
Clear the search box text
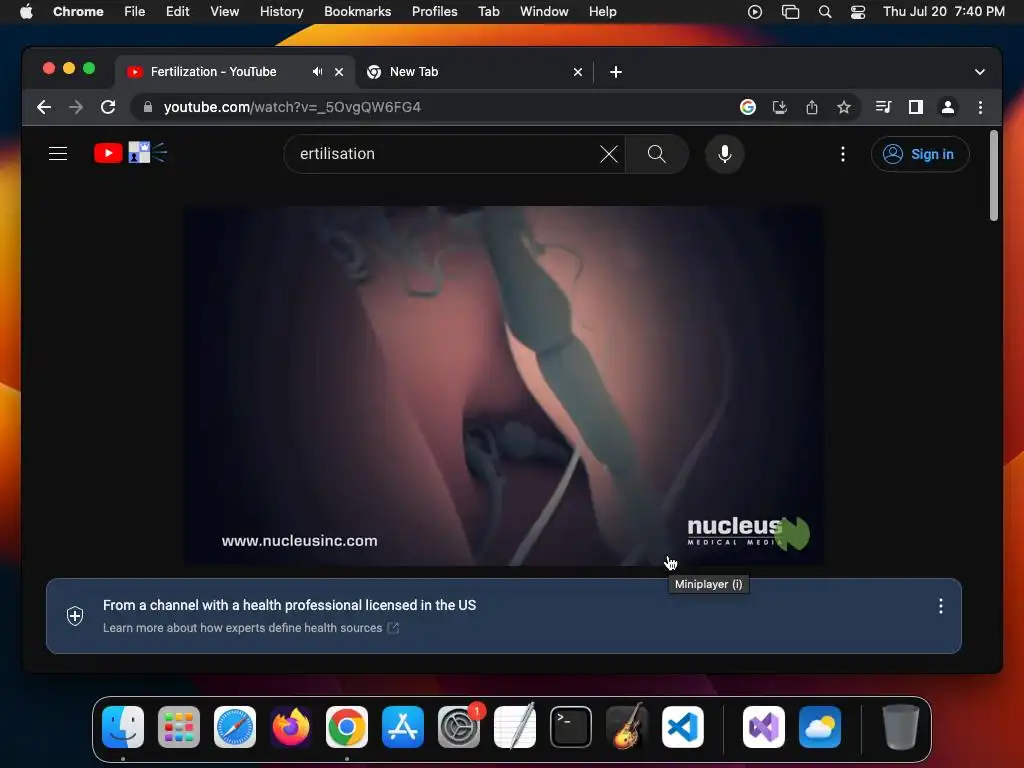pos(609,154)
